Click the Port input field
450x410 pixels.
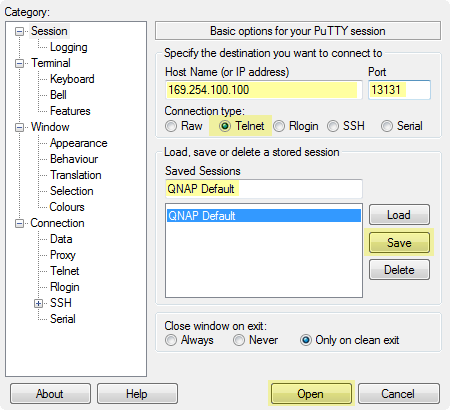point(399,90)
